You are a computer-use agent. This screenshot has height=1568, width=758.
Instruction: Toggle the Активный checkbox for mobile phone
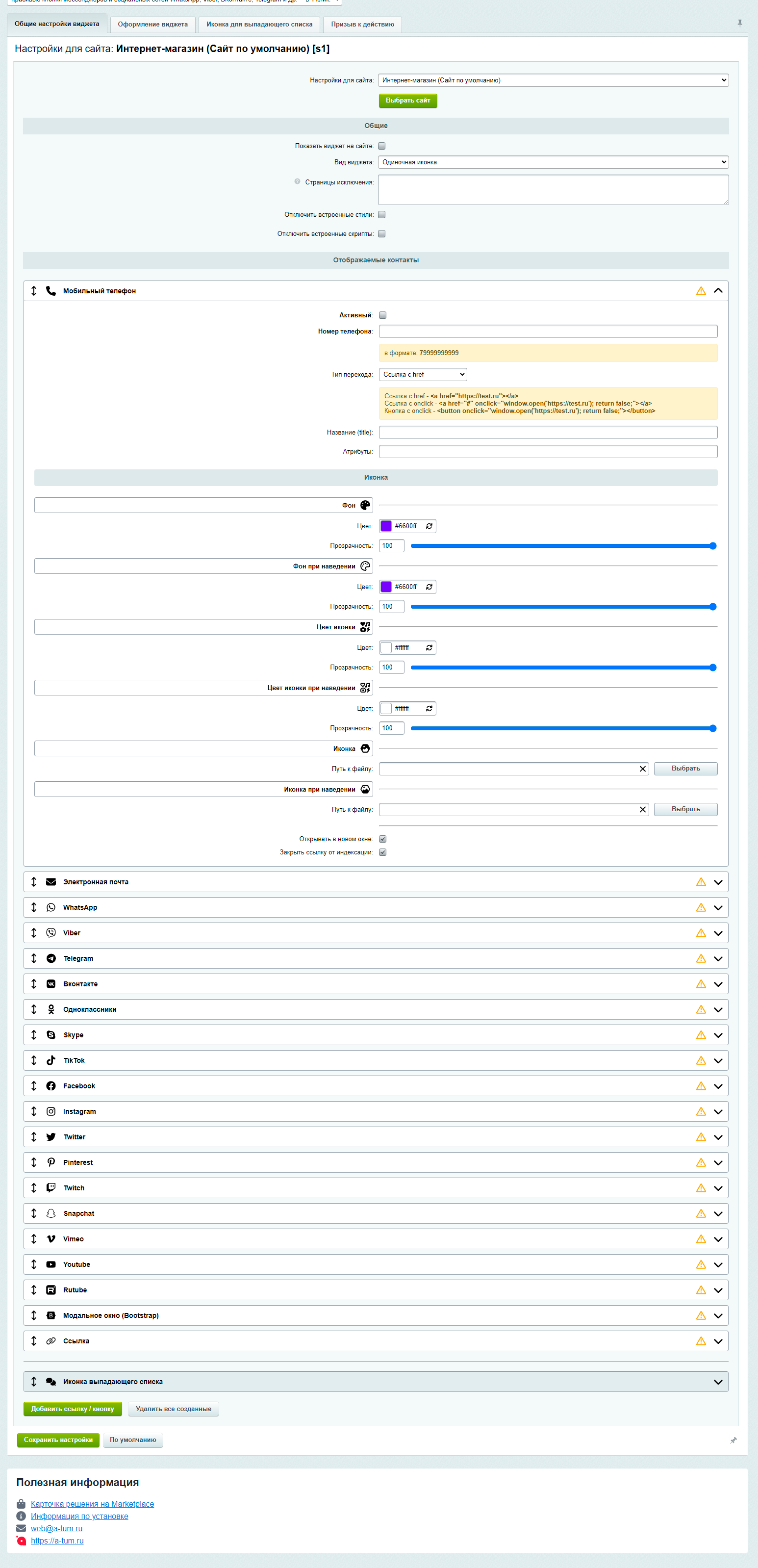(382, 315)
